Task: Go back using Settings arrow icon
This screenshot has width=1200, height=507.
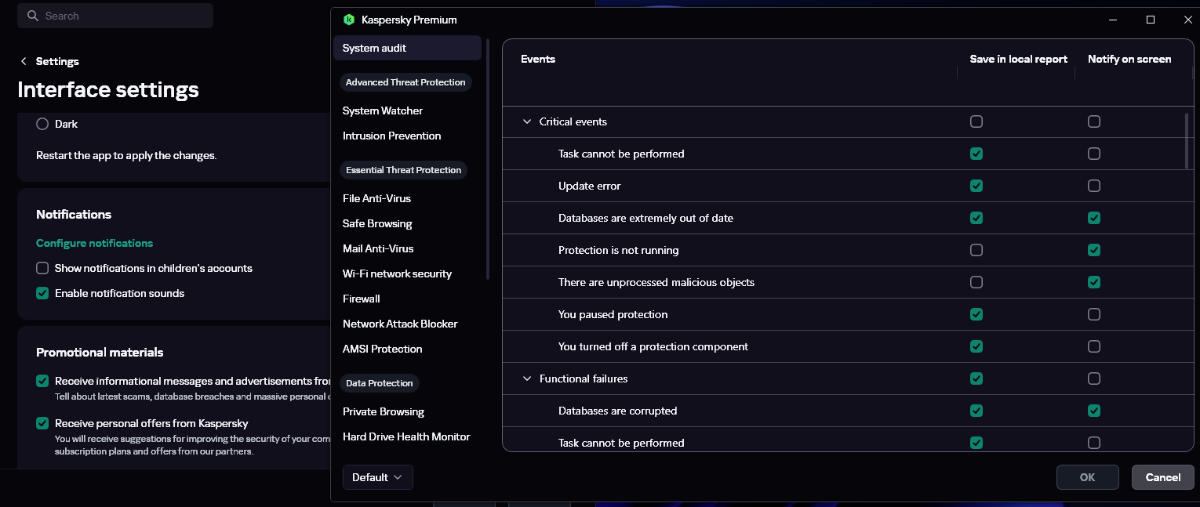Action: (24, 61)
